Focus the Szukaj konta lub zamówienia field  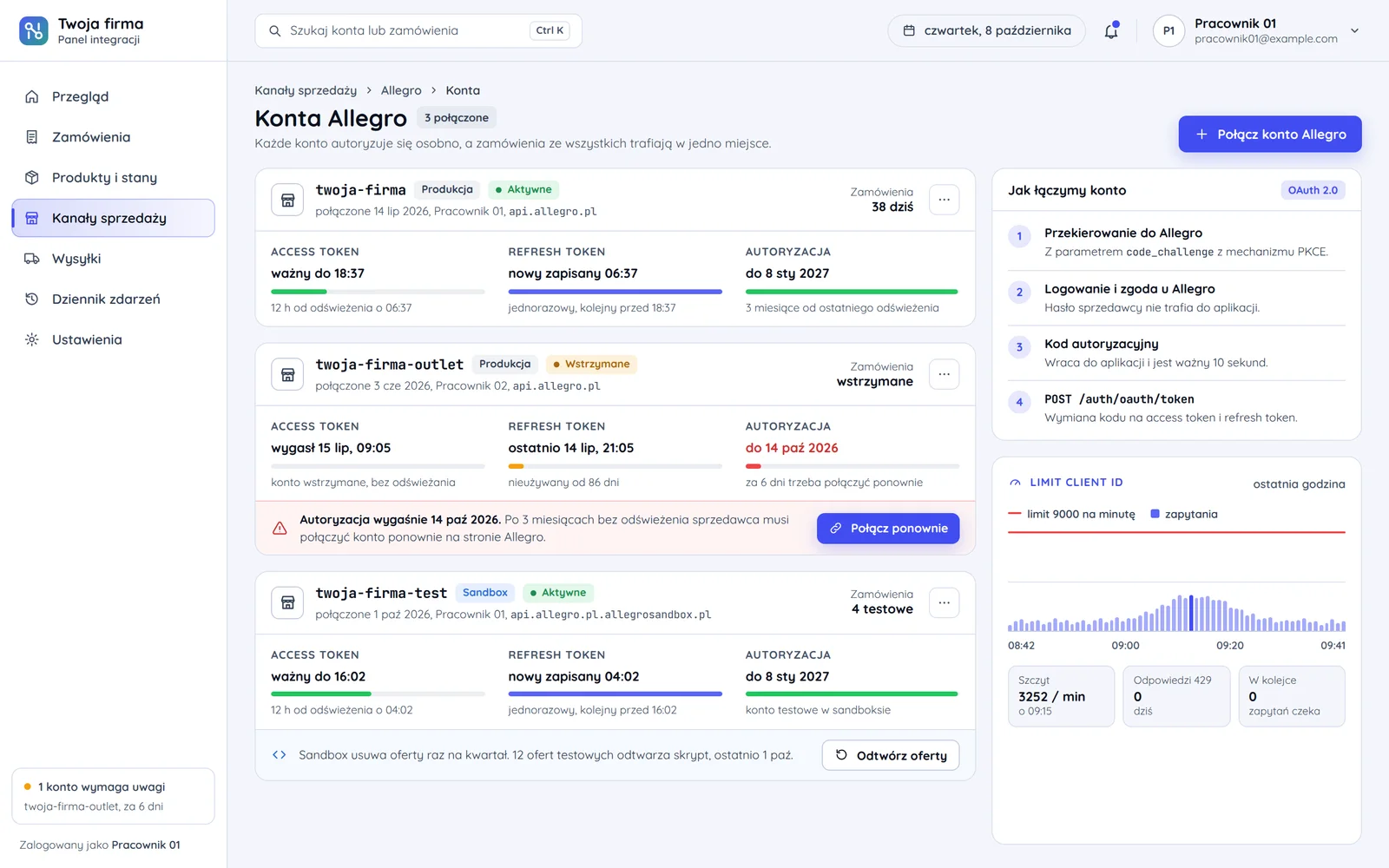(x=418, y=30)
